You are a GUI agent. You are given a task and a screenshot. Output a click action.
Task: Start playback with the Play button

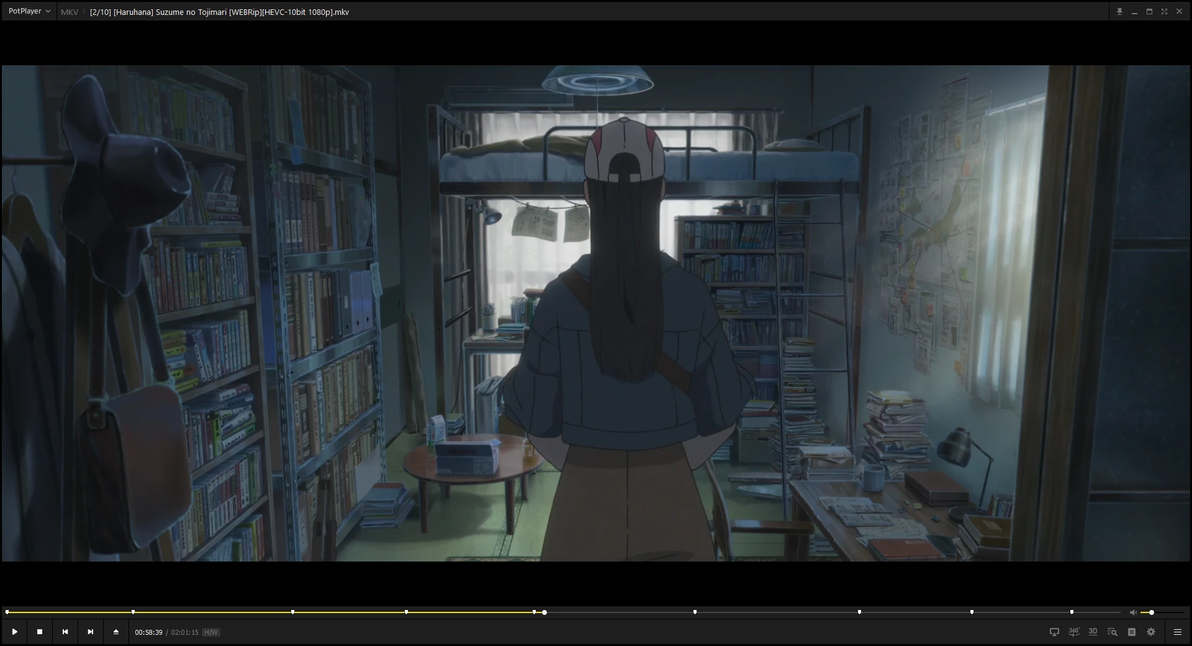pyautogui.click(x=14, y=632)
